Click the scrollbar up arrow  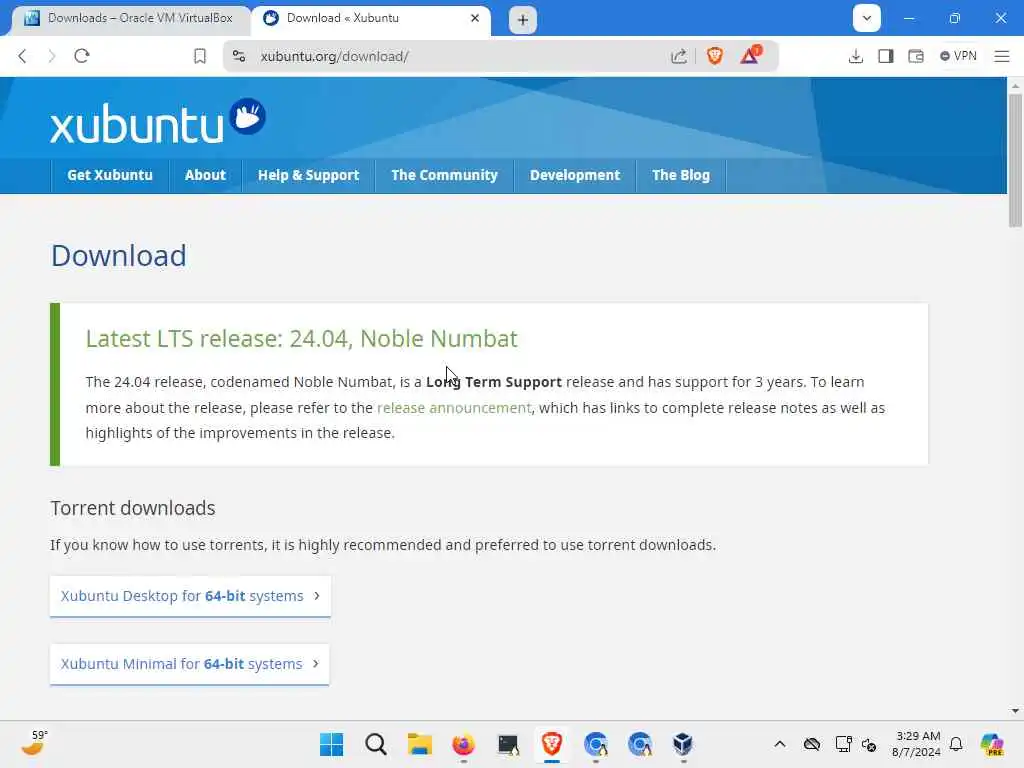(x=1015, y=85)
